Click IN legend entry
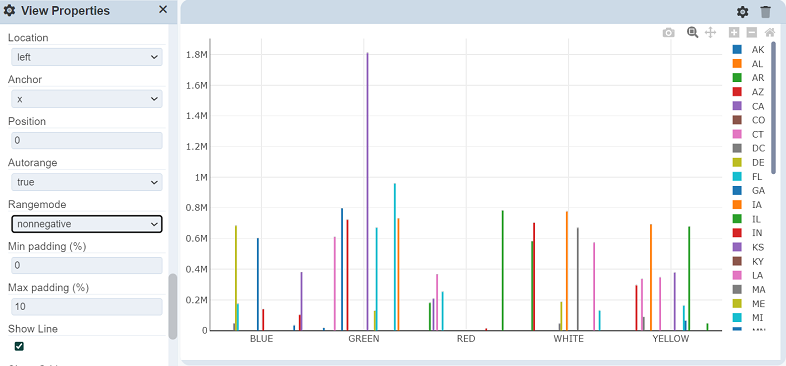Viewport: 786px width, 366px height. [x=748, y=233]
